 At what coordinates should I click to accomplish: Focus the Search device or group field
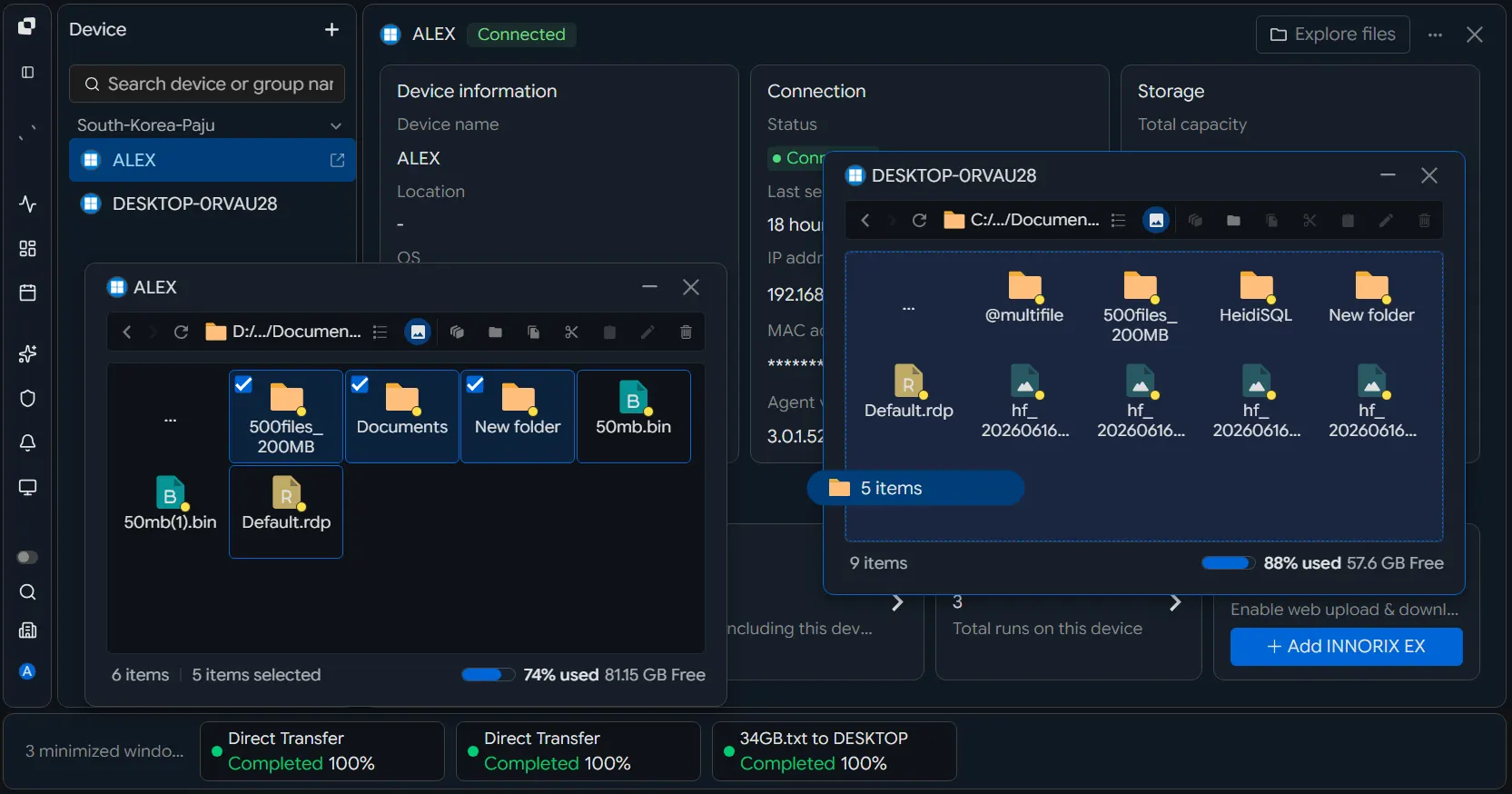pyautogui.click(x=207, y=84)
